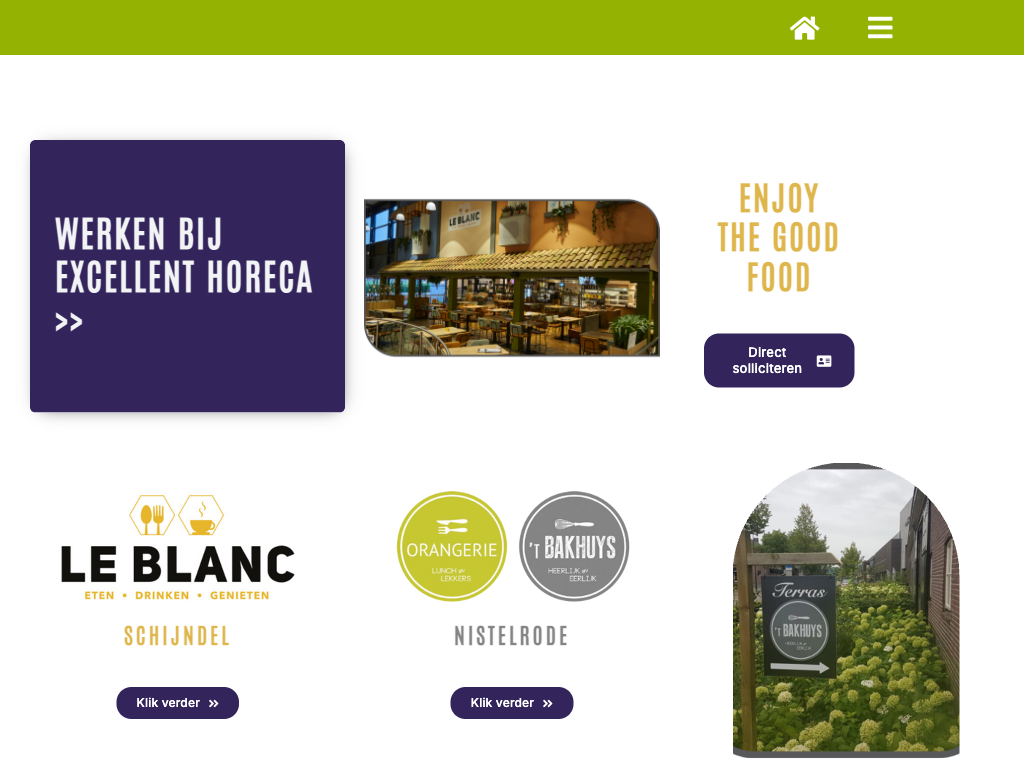The image size is (1024, 768).
Task: Click Klik verder under Nistelrode
Action: coord(511,703)
